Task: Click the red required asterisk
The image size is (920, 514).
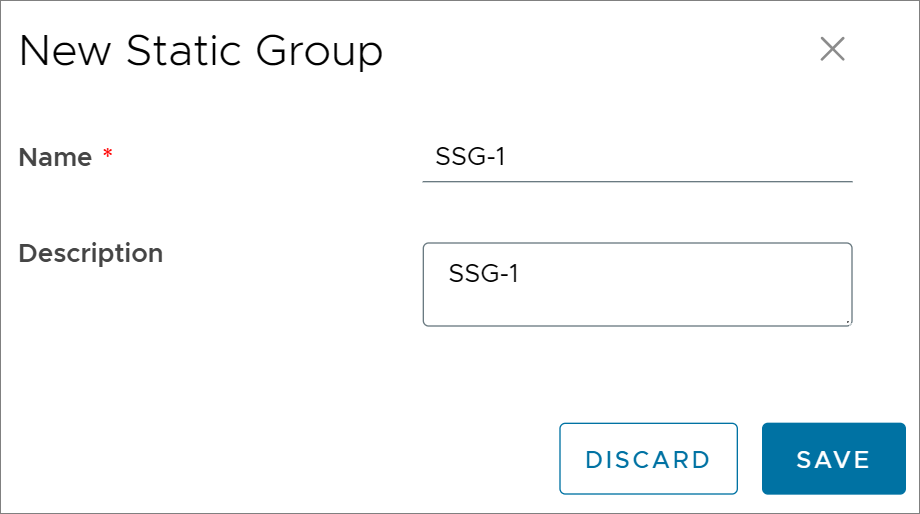Action: point(107,154)
